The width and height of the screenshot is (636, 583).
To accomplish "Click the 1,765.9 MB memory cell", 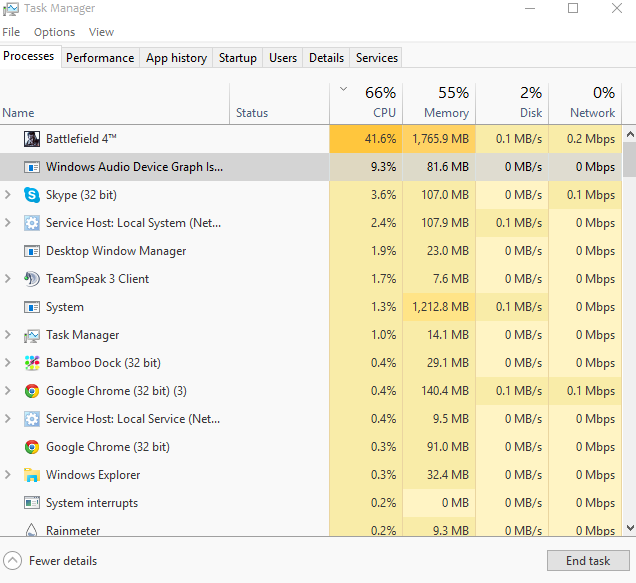I will click(439, 139).
